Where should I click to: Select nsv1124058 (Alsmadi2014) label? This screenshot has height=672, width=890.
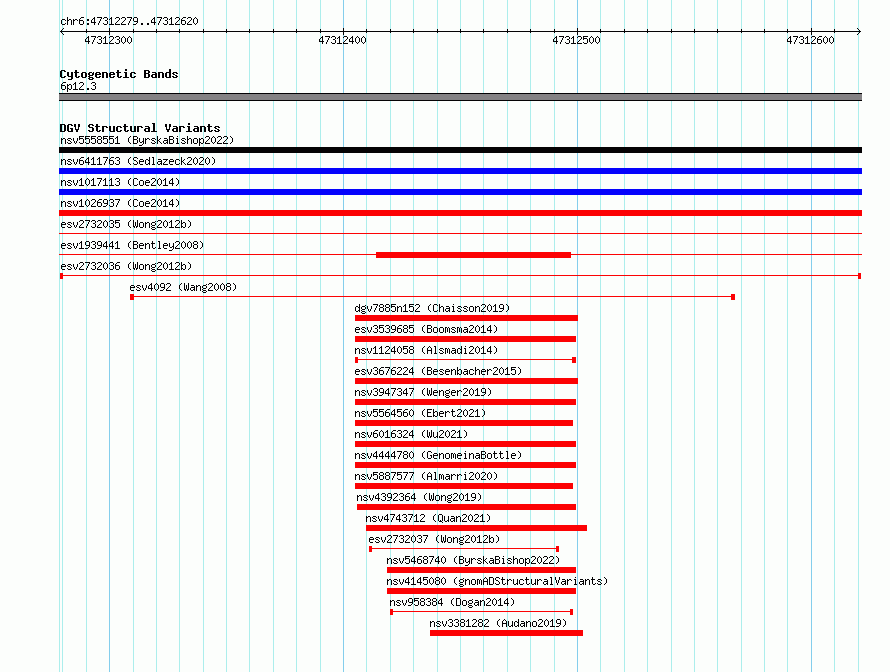[426, 350]
